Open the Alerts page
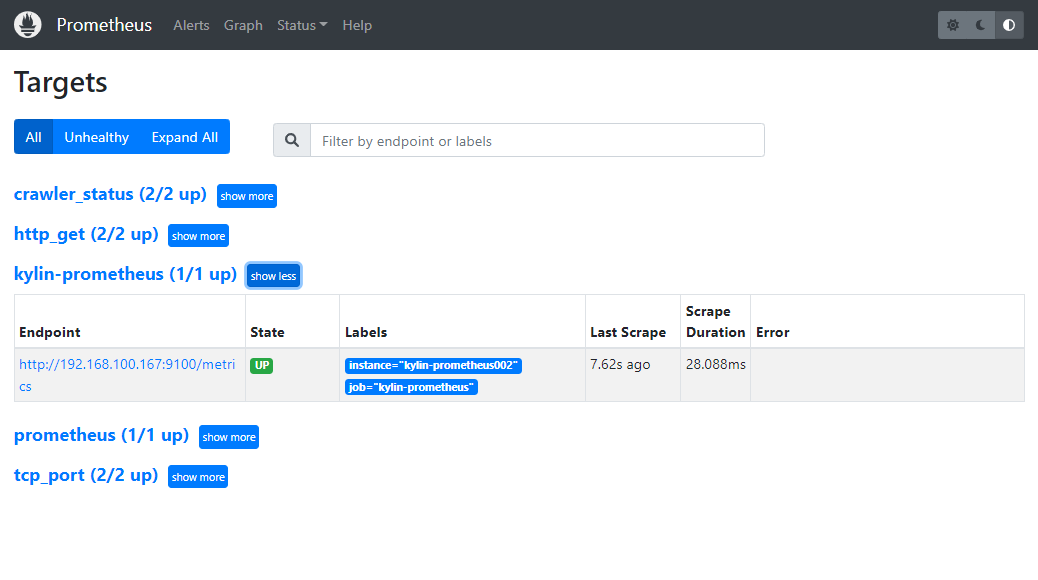Screen dimensions: 1038x580 (191, 25)
